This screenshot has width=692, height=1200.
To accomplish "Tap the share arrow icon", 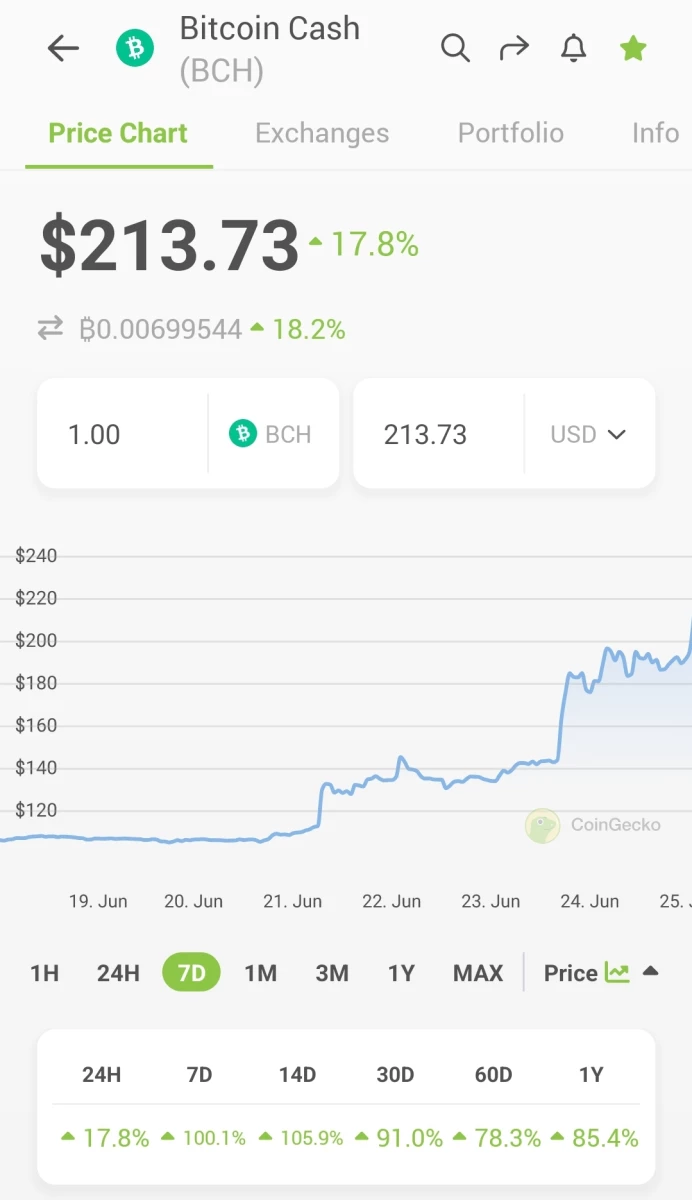I will coord(514,47).
